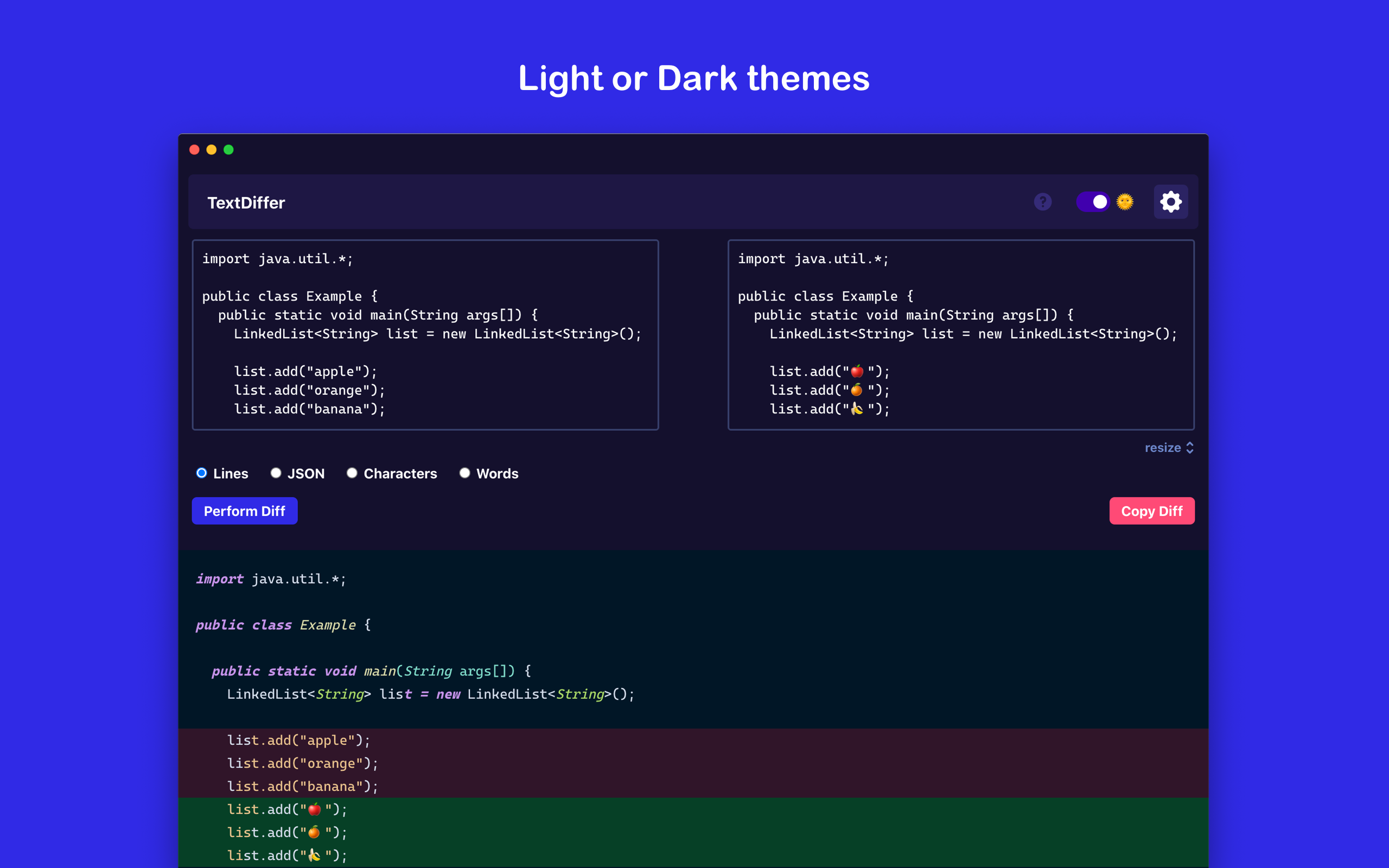Click the resize arrows control
Image resolution: width=1389 pixels, height=868 pixels.
[1190, 448]
